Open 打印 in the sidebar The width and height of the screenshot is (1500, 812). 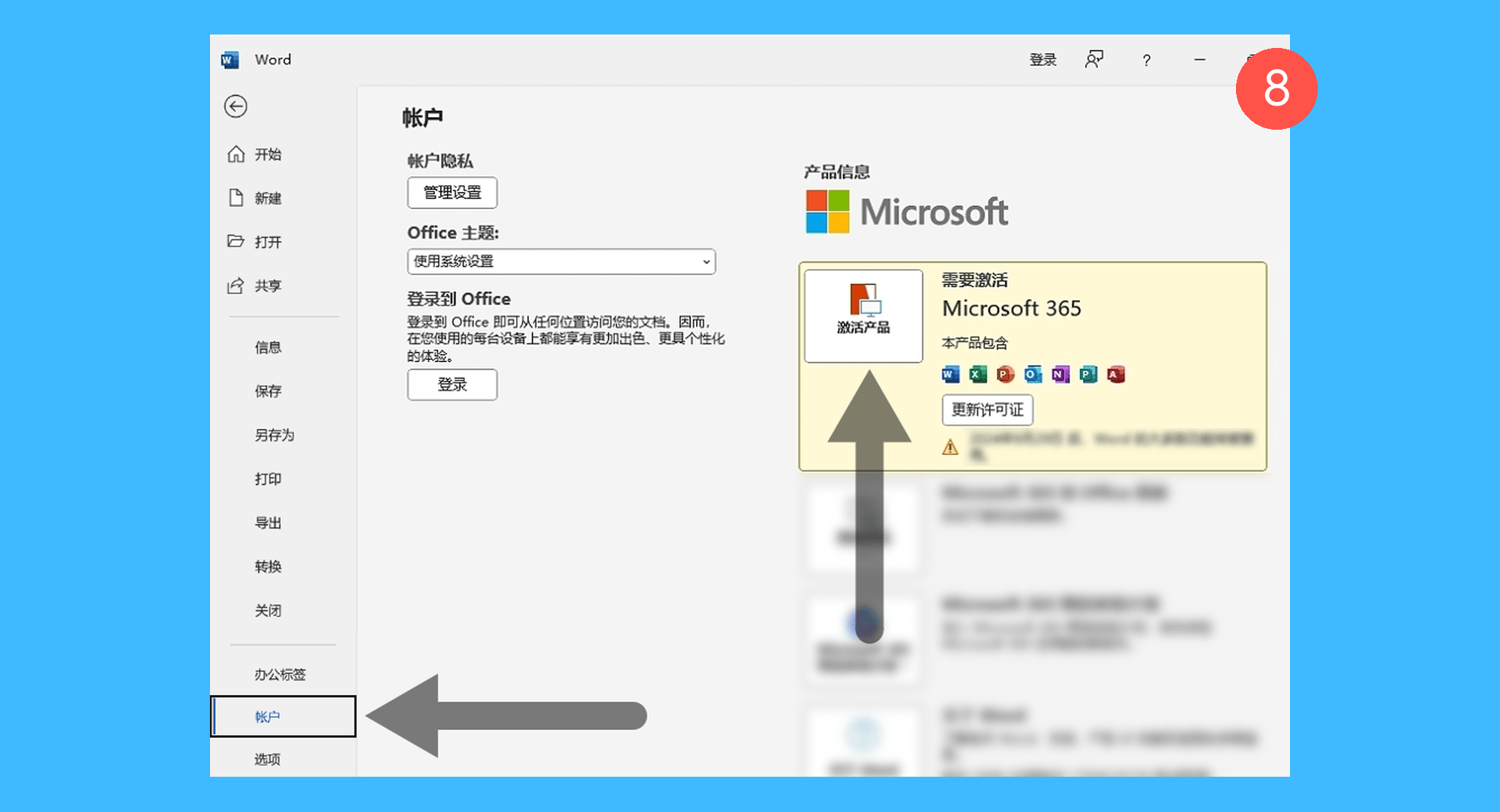pos(268,478)
